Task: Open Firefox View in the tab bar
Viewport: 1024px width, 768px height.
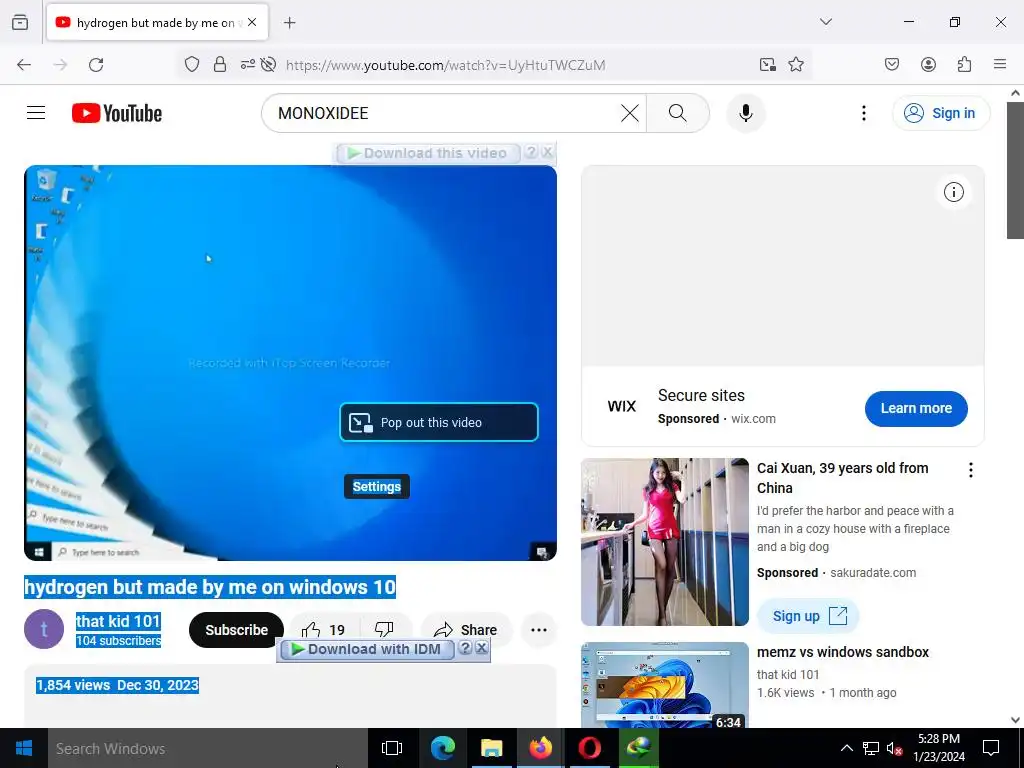Action: coord(20,22)
